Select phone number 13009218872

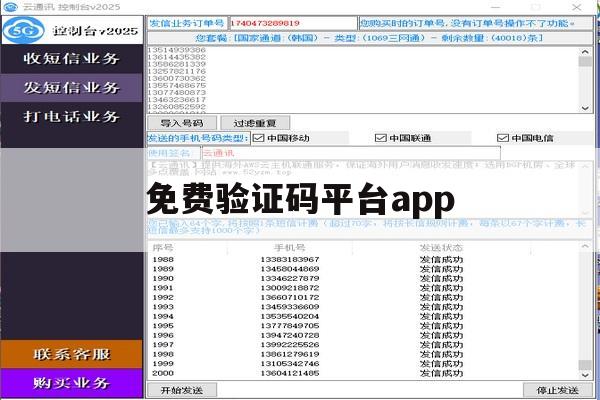tap(290, 288)
